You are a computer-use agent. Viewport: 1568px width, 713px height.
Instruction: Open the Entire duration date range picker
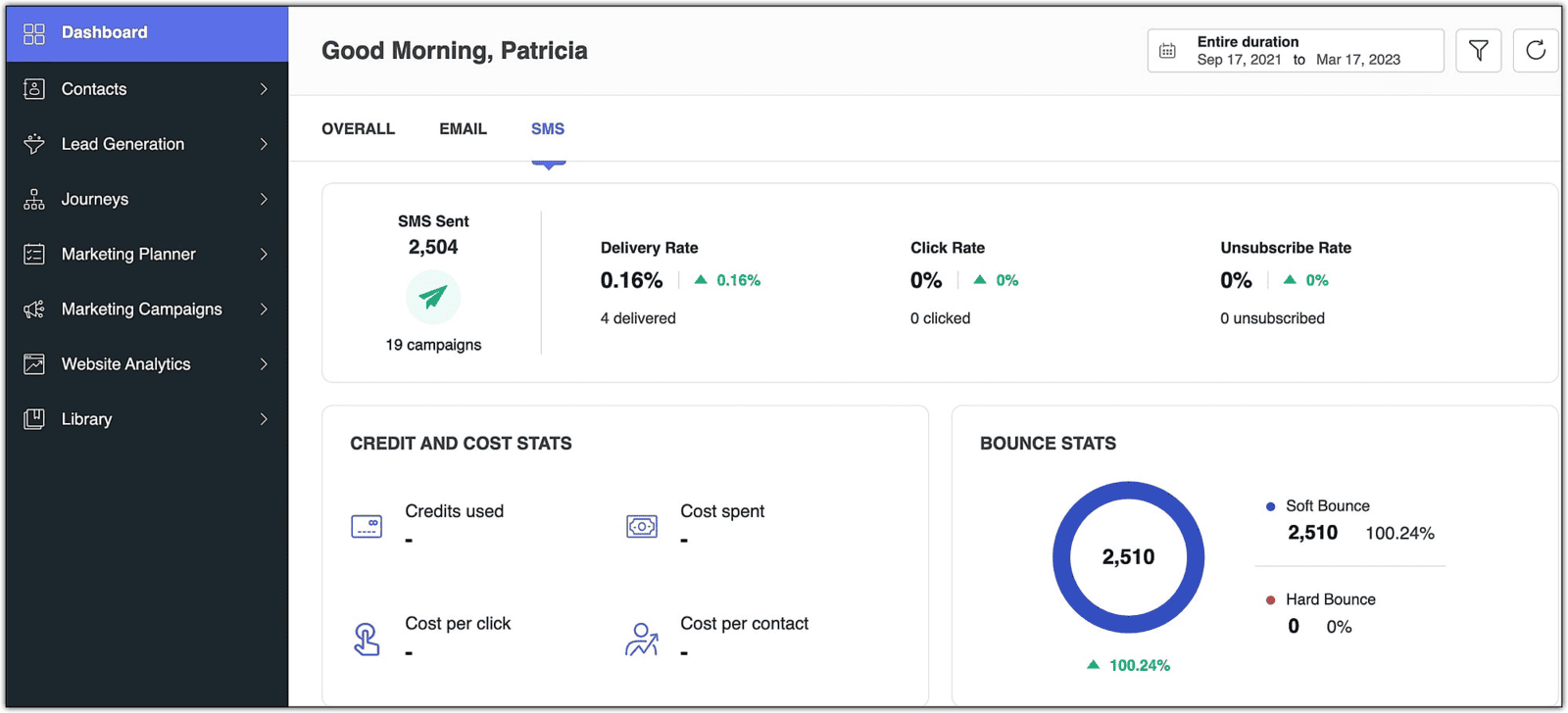click(1296, 51)
